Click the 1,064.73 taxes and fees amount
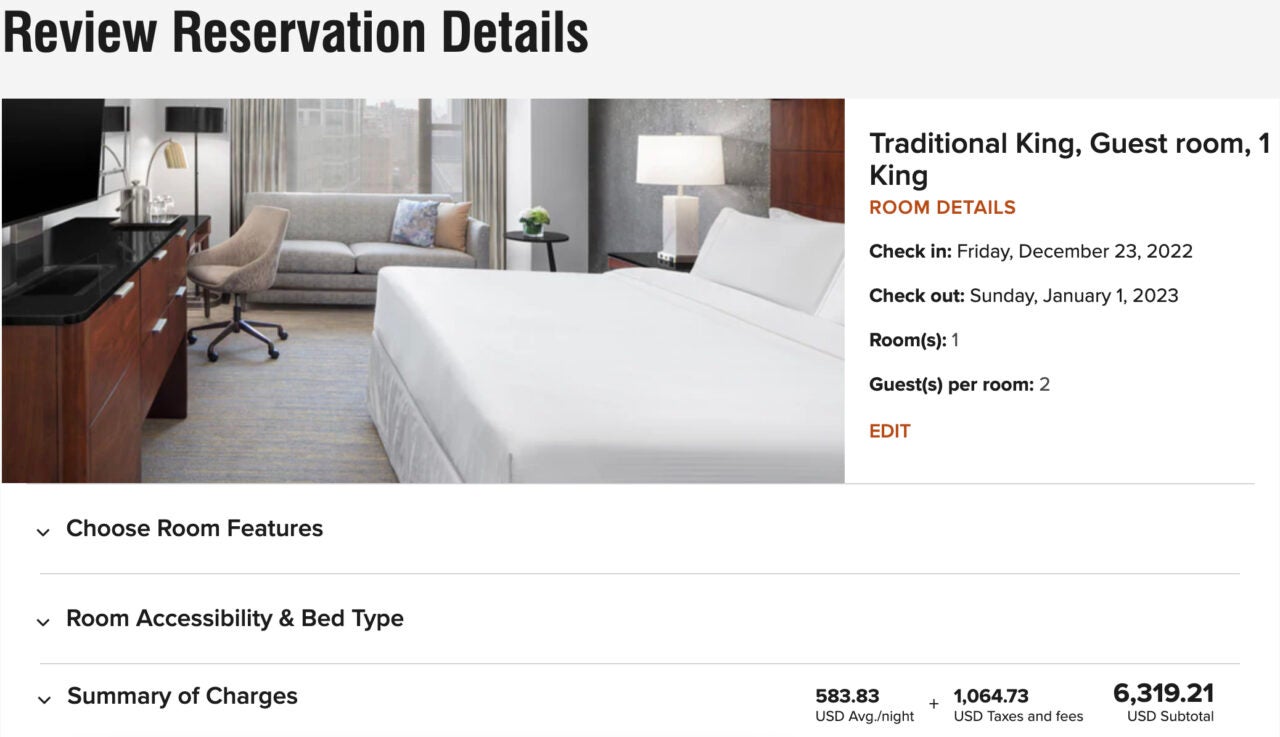Screen dimensions: 1280x737 point(991,696)
